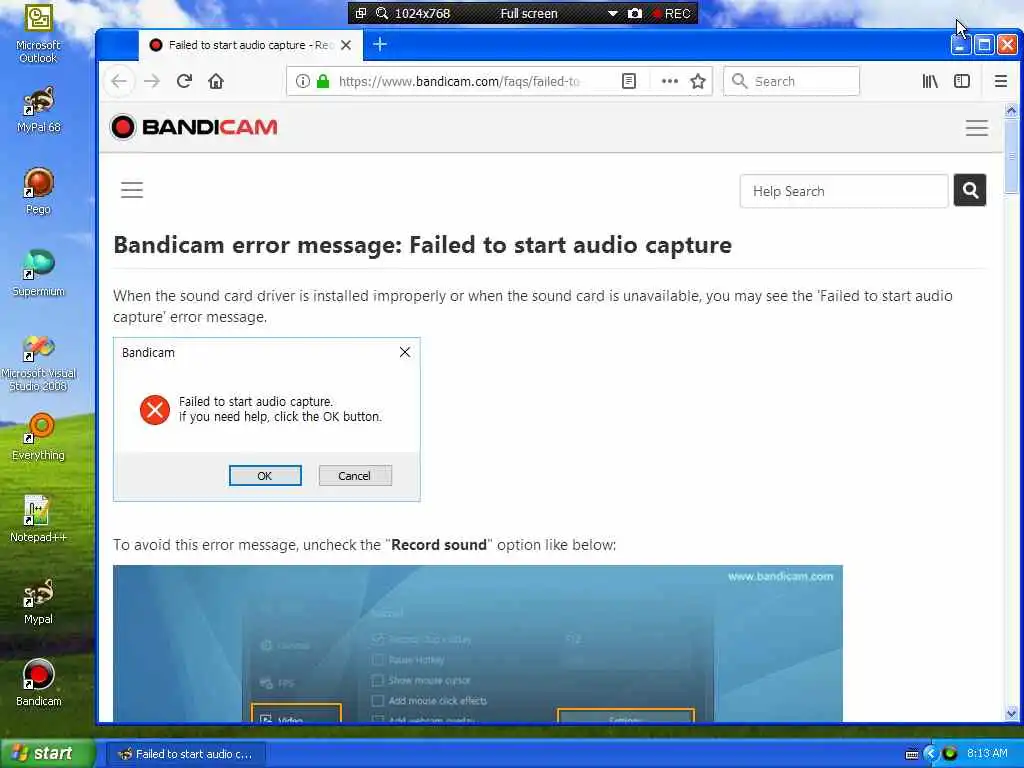Click the bold 'Record sound' text
Viewport: 1024px width, 768px height.
coord(439,545)
